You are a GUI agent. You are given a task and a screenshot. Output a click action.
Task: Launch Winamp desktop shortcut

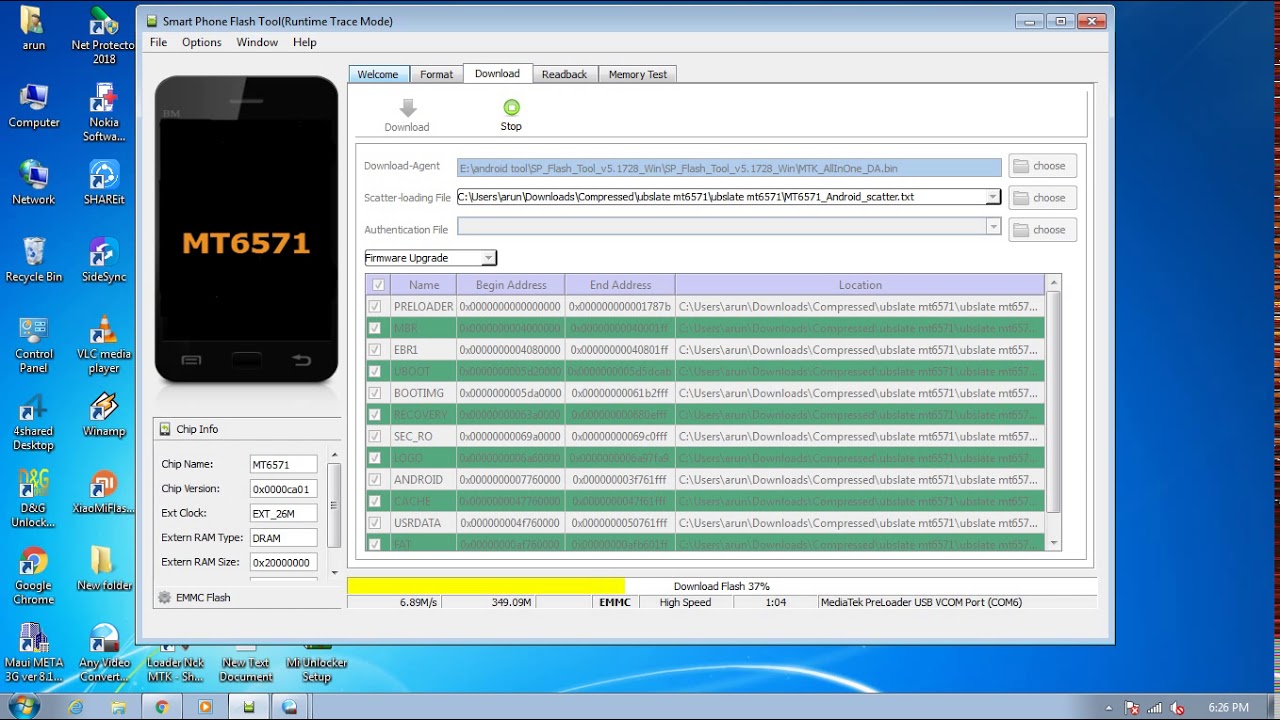pyautogui.click(x=104, y=414)
